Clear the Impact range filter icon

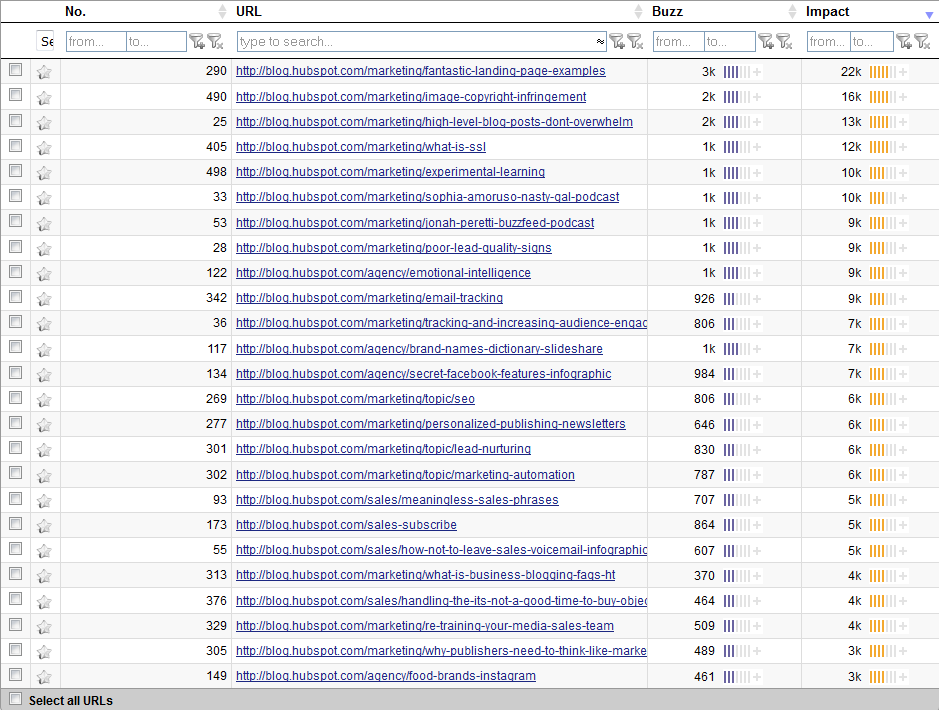922,41
